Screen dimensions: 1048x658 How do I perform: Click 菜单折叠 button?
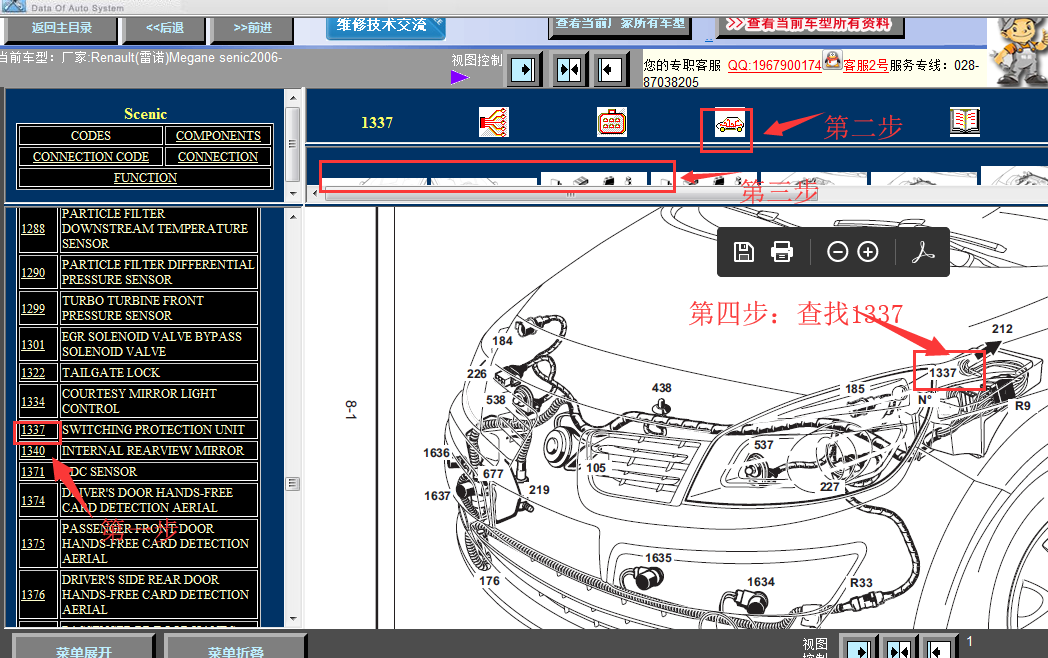pos(235,648)
